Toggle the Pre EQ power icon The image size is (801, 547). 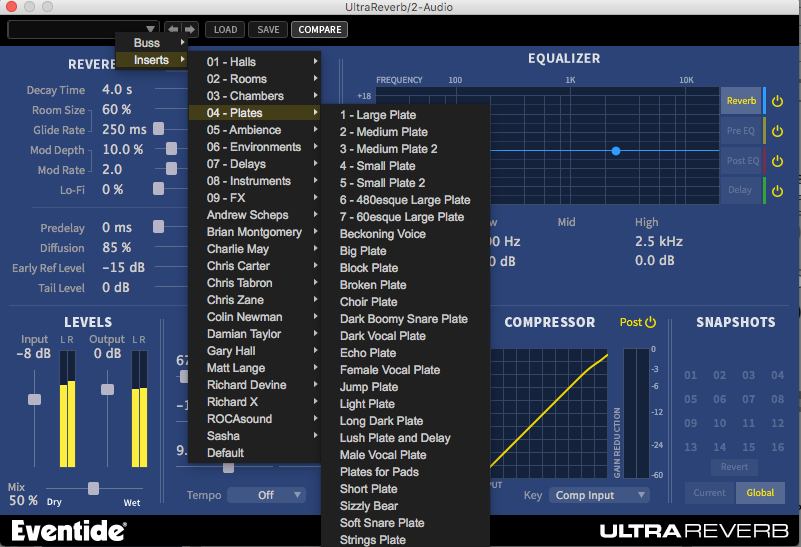[778, 131]
